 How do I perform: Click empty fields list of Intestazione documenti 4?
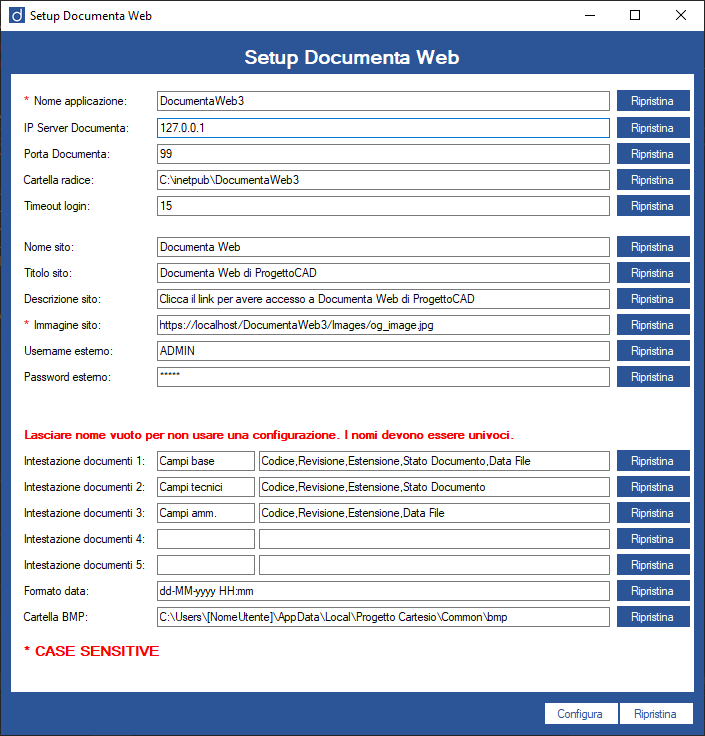point(434,539)
